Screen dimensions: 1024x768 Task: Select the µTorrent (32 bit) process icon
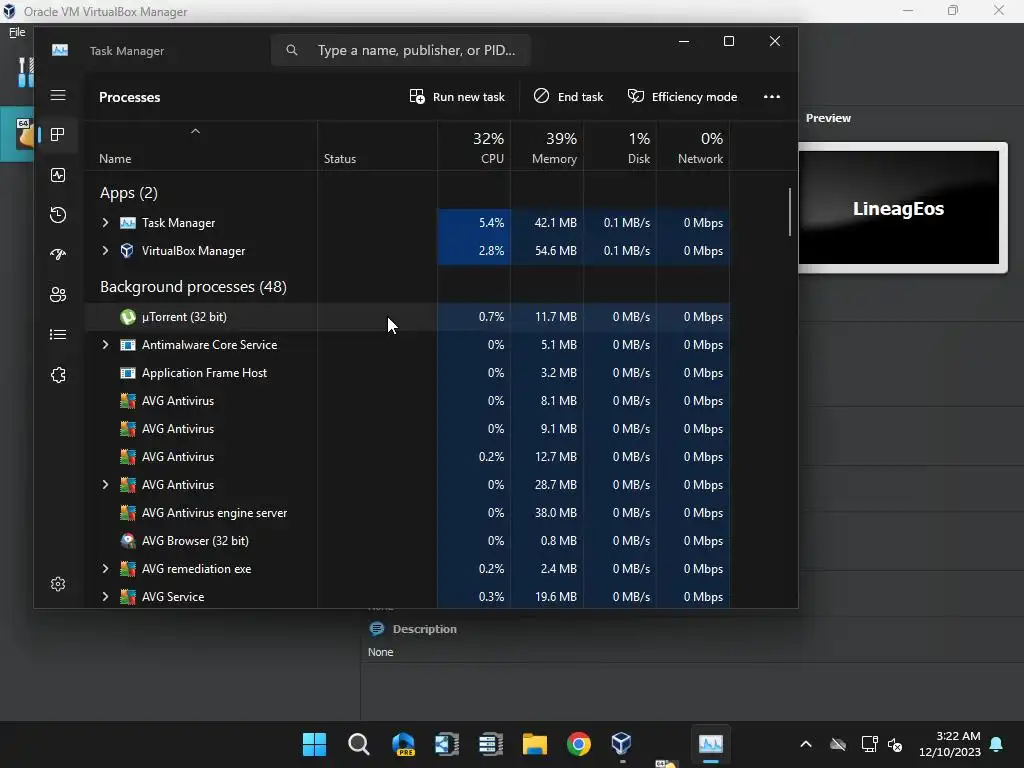click(128, 317)
